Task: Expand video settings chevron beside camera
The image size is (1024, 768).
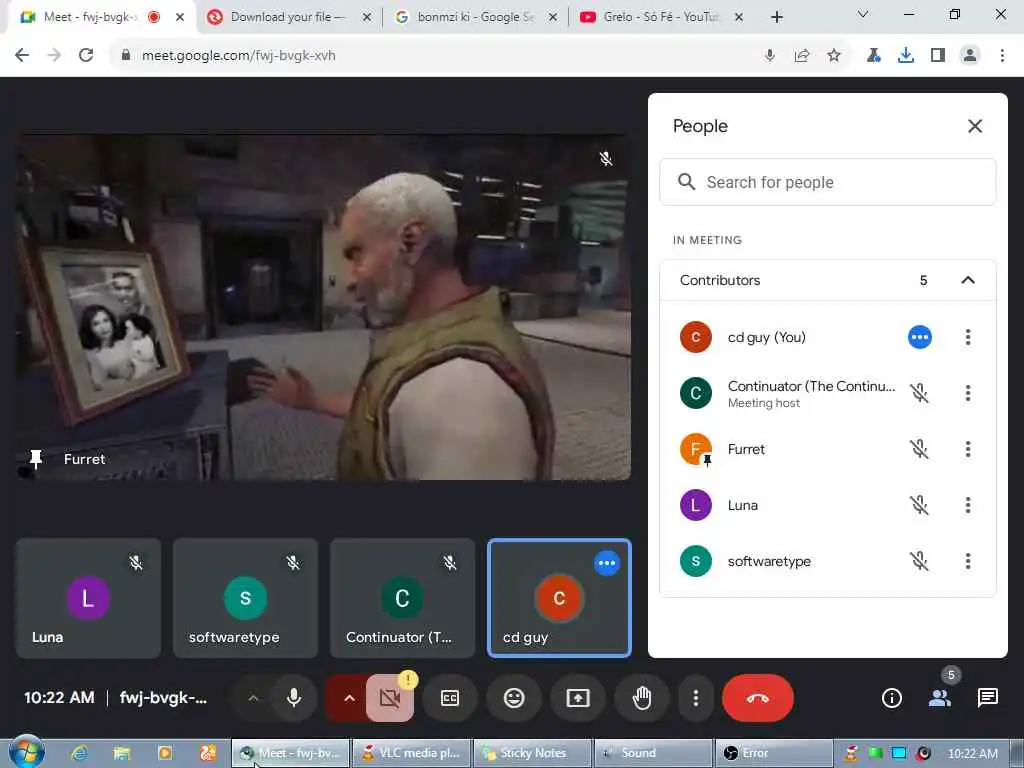Action: [349, 698]
